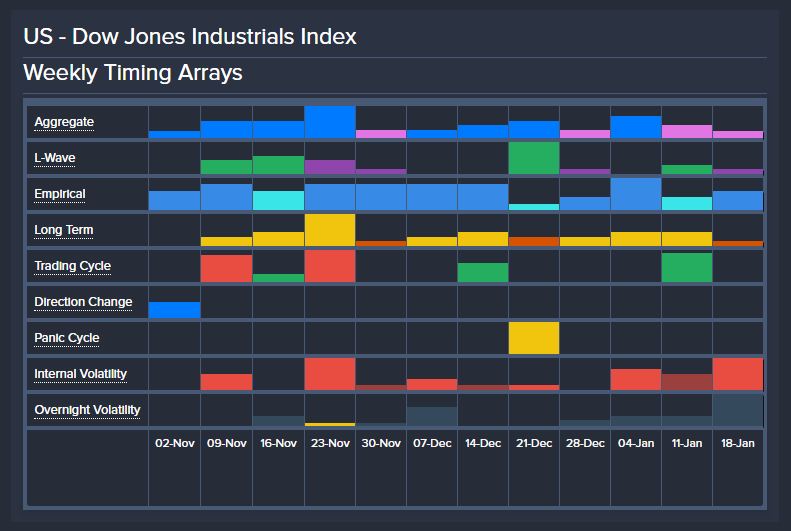Click the 07-Dec date label
The width and height of the screenshot is (791, 531).
pos(432,443)
